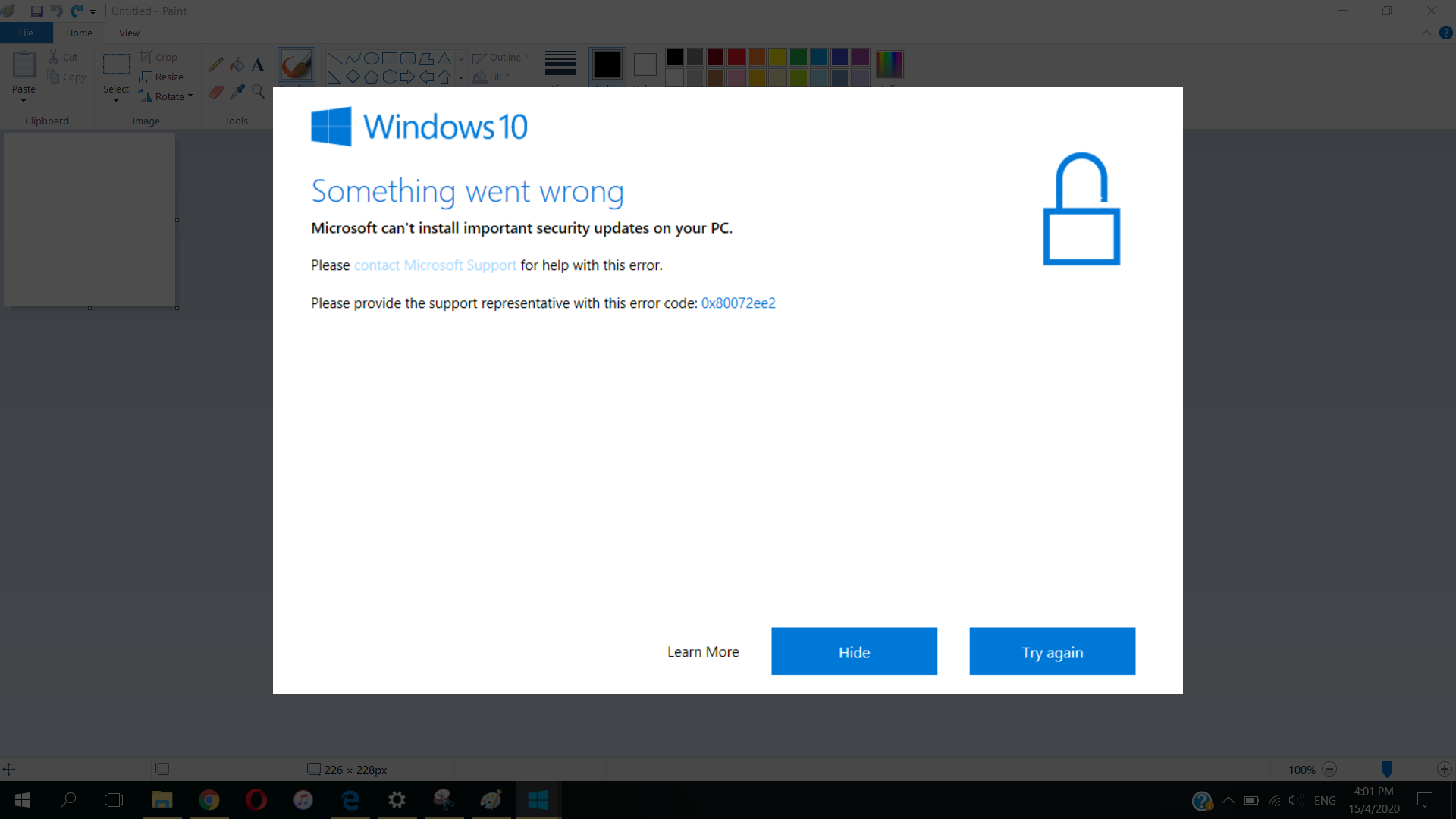This screenshot has width=1456, height=819.
Task: Switch to the View ribbon tab
Action: pos(129,33)
